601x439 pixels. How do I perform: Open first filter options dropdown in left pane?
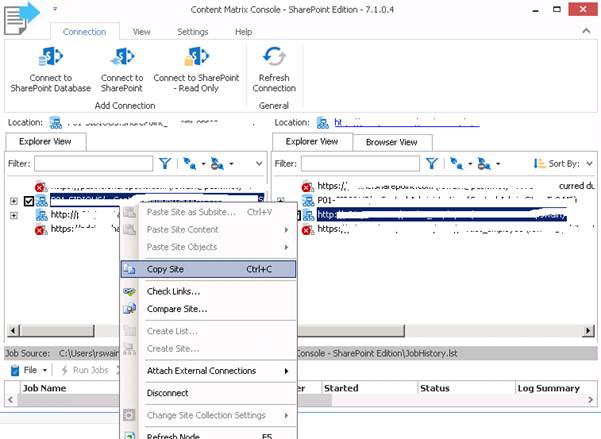click(x=204, y=164)
